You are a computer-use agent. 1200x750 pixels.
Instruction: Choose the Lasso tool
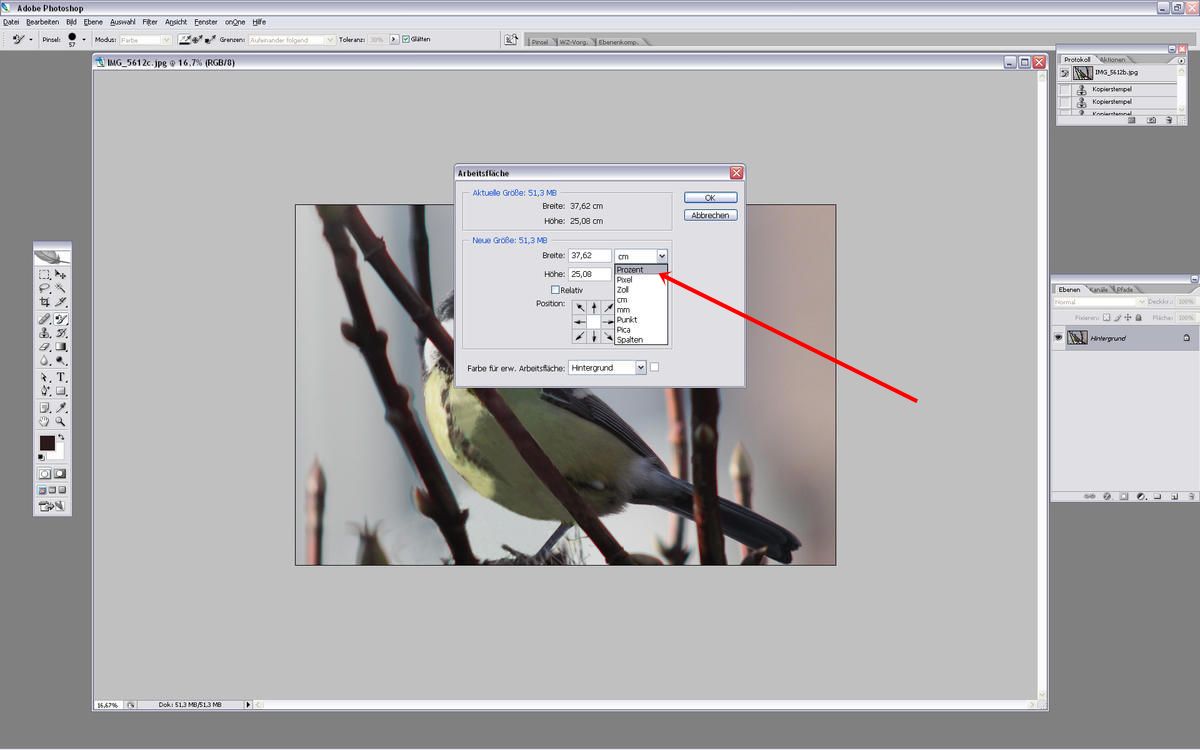[44, 288]
